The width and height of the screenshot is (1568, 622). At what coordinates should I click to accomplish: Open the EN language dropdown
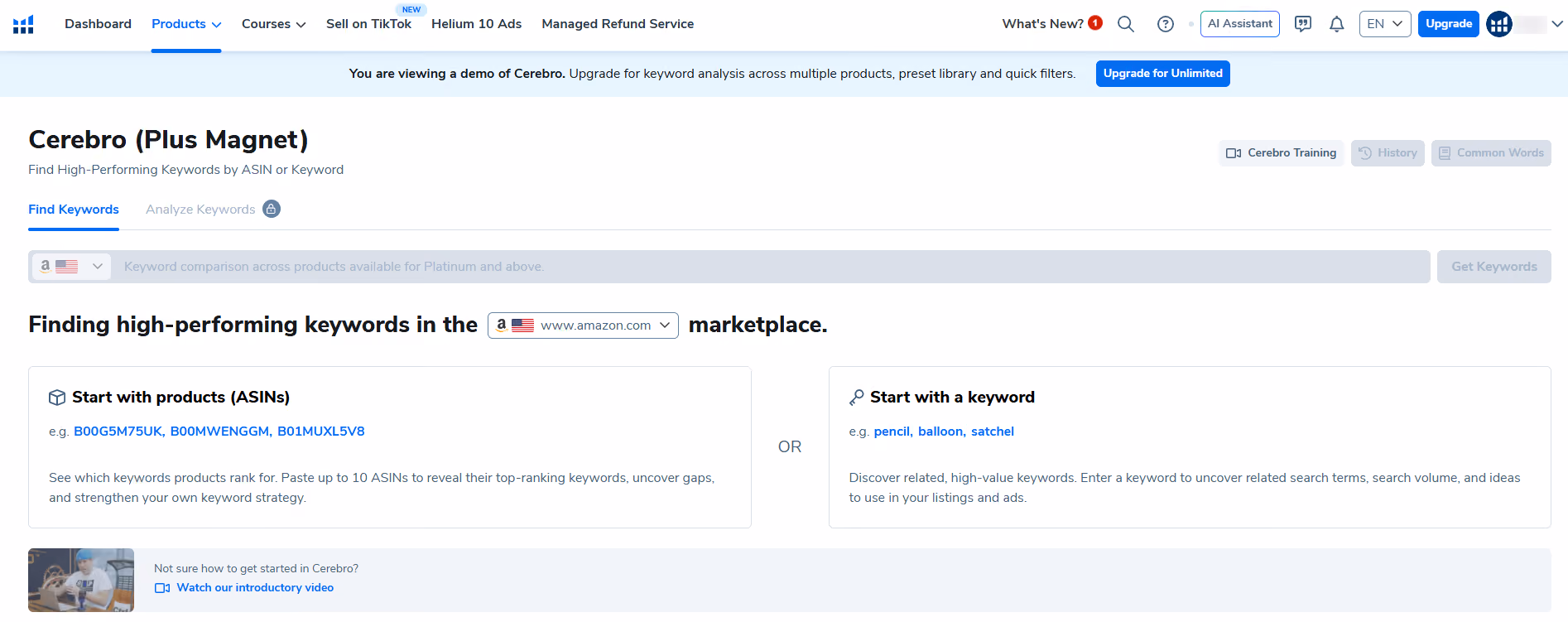coord(1385,24)
